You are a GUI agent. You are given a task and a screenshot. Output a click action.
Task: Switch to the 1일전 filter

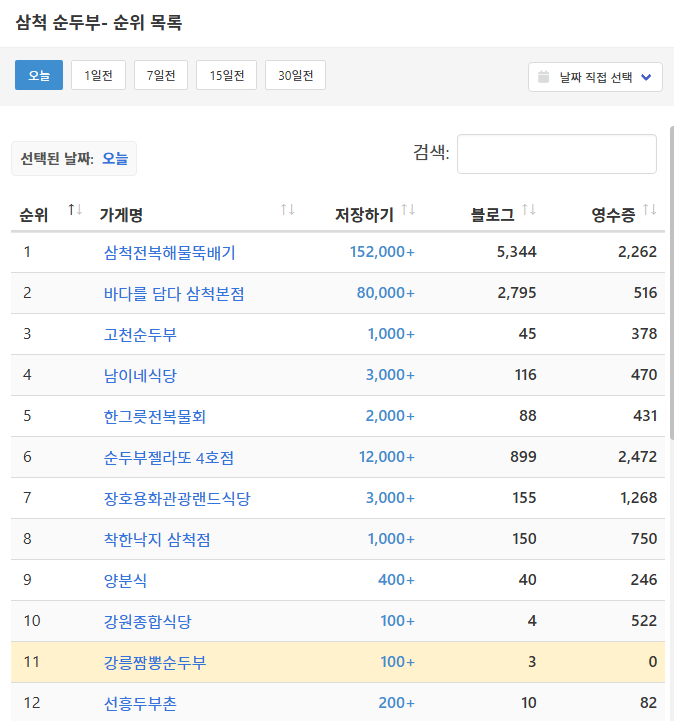click(98, 75)
